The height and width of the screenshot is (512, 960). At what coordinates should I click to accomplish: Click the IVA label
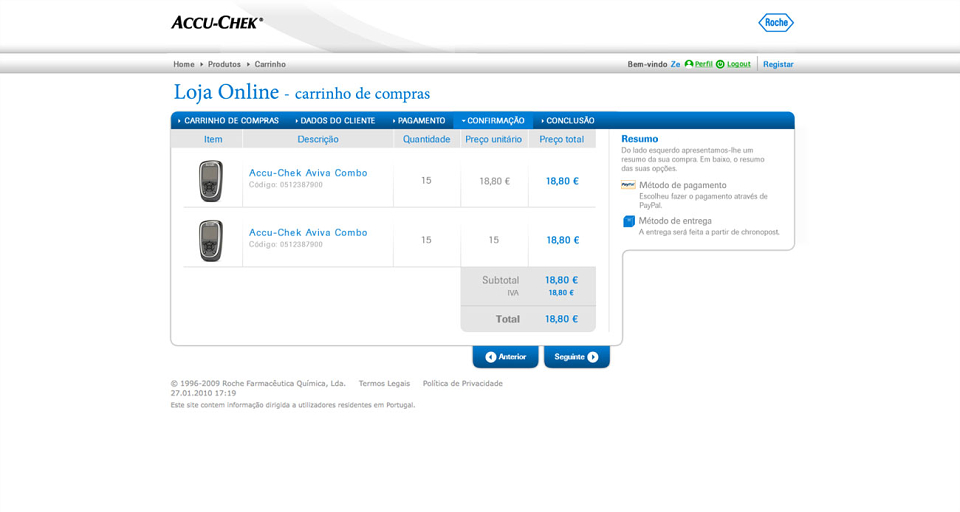pos(513,293)
